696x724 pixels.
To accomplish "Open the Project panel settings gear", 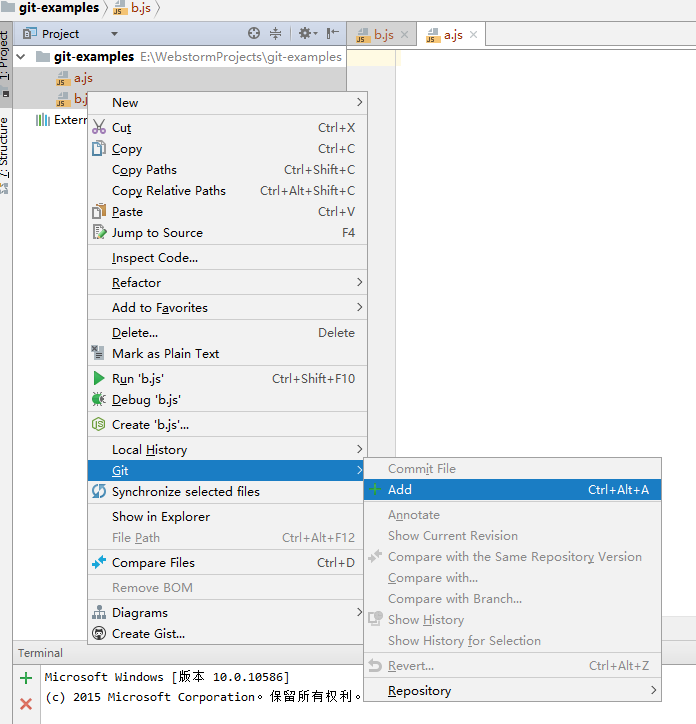I will pyautogui.click(x=306, y=34).
